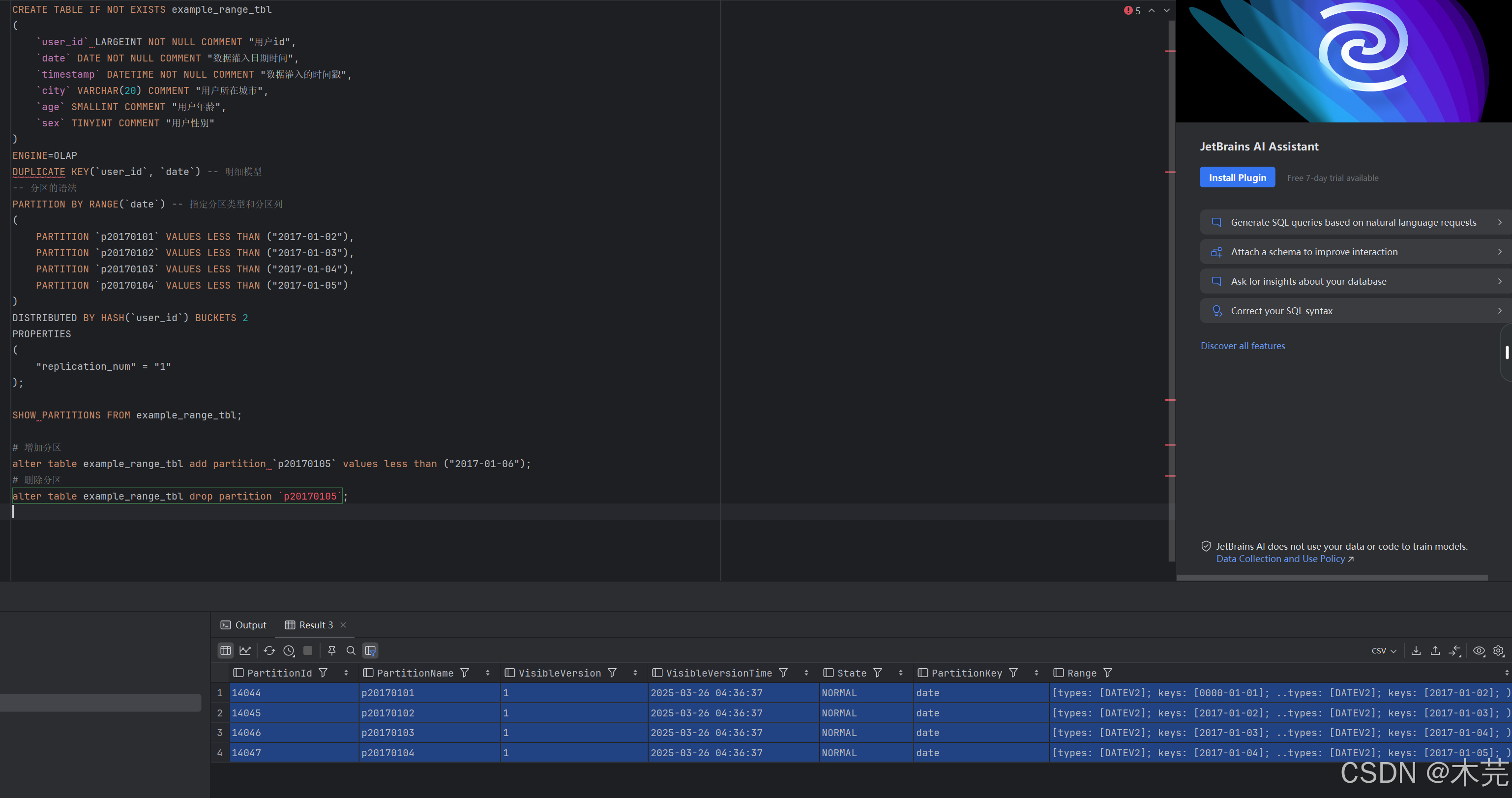Jump to next highlighted error arrow
Image resolution: width=1512 pixels, height=798 pixels.
click(1167, 10)
